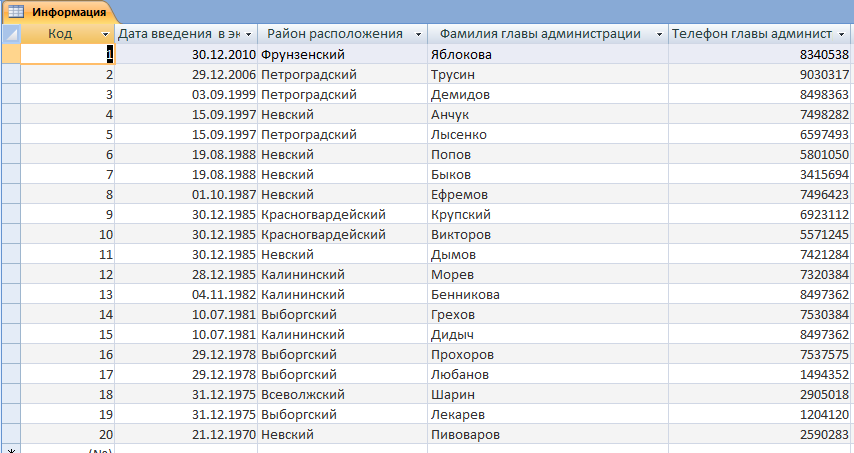
Task: Click the Код cell with value 1
Action: (68, 54)
